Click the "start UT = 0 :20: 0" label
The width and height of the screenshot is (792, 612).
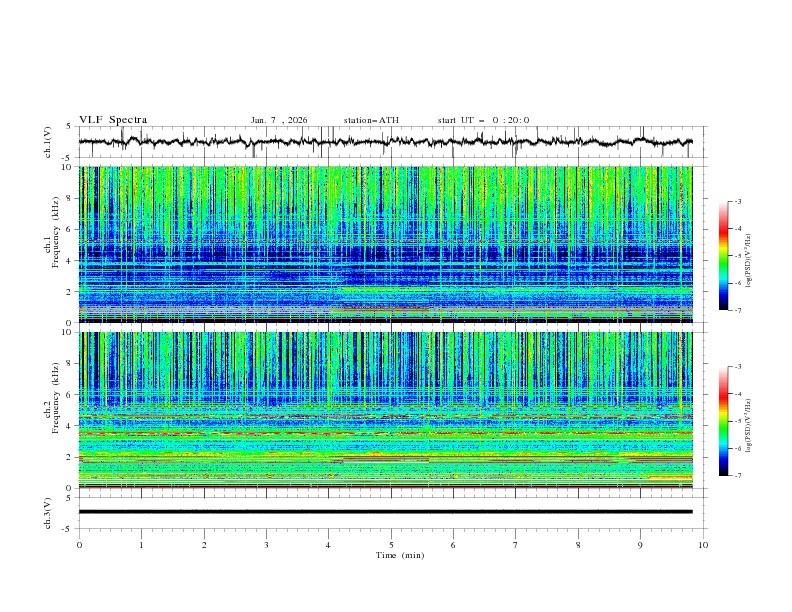483,120
